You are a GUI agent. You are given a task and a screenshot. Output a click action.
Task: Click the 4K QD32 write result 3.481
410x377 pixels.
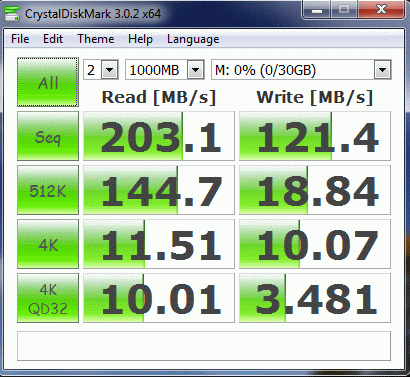pyautogui.click(x=315, y=298)
